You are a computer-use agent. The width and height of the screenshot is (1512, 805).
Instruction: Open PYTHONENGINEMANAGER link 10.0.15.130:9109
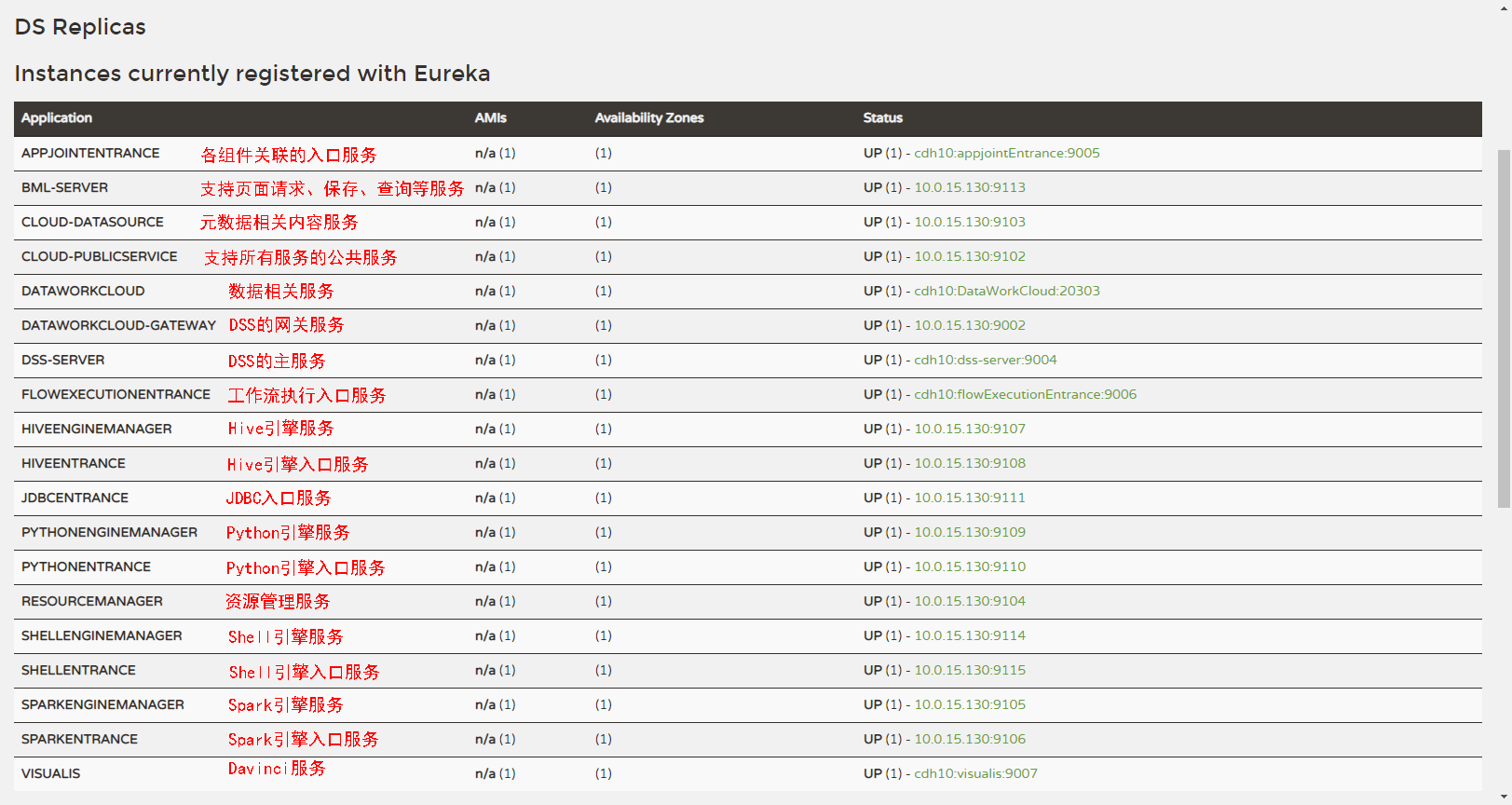(x=969, y=532)
